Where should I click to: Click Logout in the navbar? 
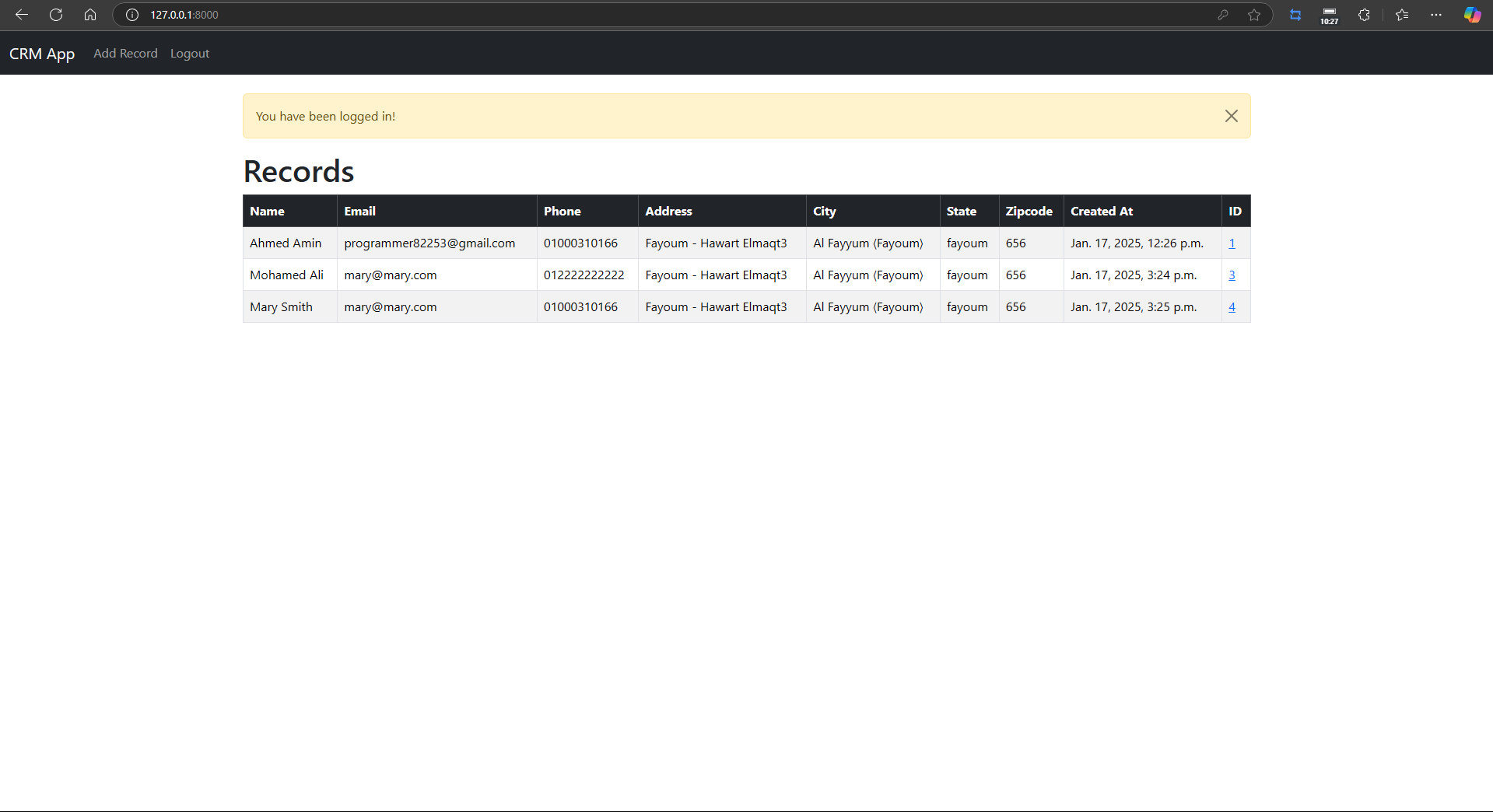point(190,53)
